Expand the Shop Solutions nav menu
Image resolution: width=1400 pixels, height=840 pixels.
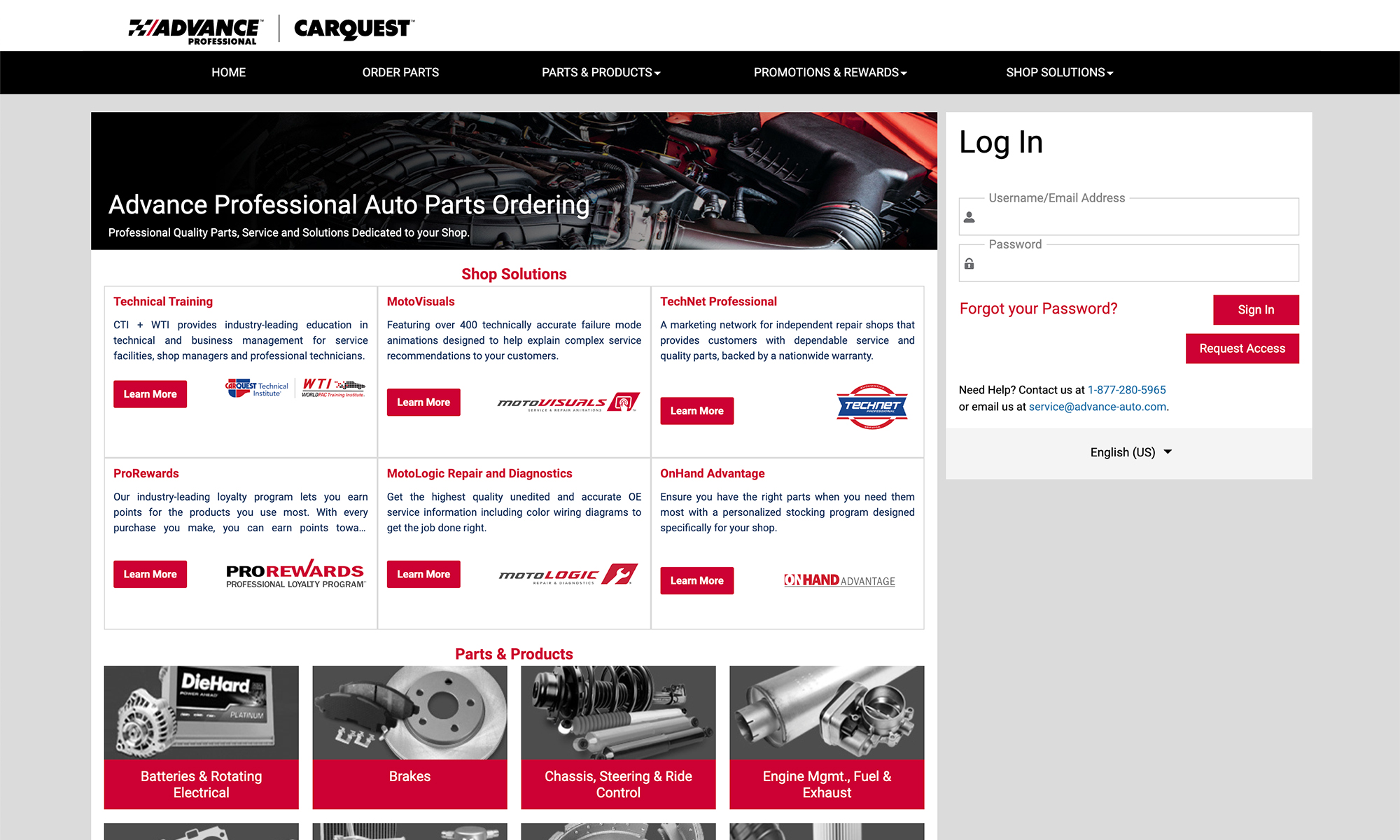pos(1060,72)
